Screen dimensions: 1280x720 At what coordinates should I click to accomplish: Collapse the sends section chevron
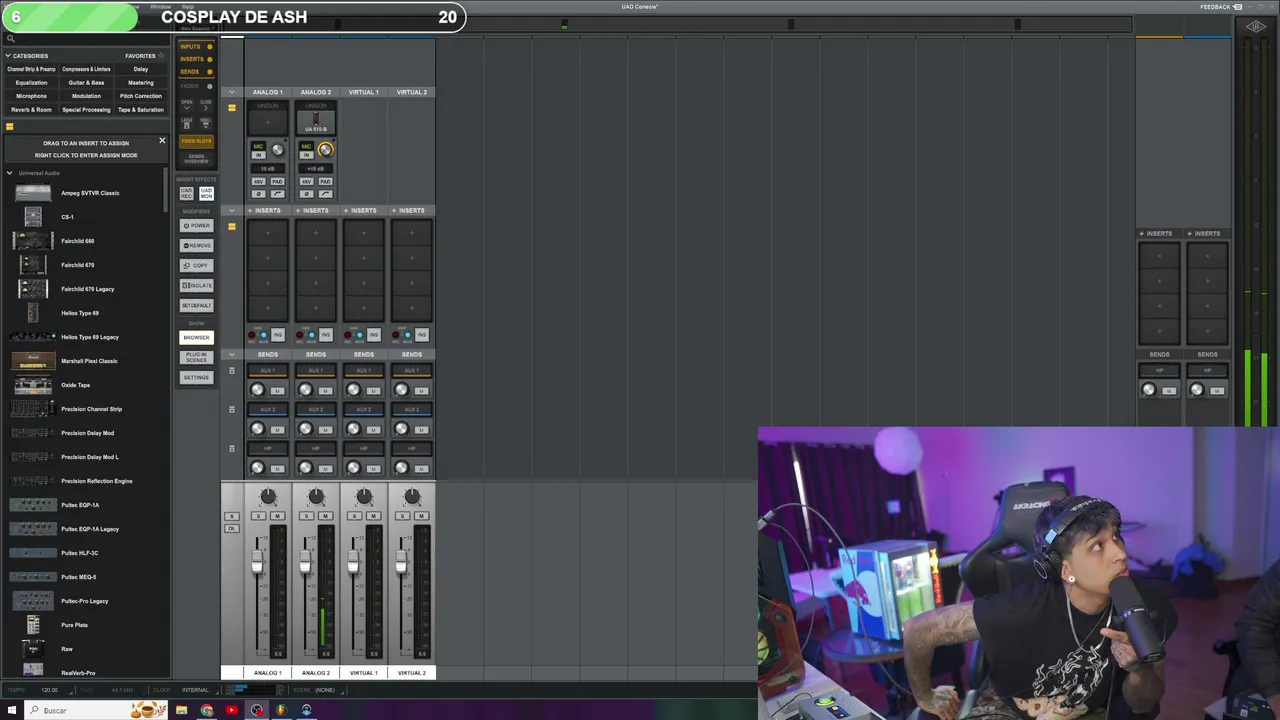point(232,354)
